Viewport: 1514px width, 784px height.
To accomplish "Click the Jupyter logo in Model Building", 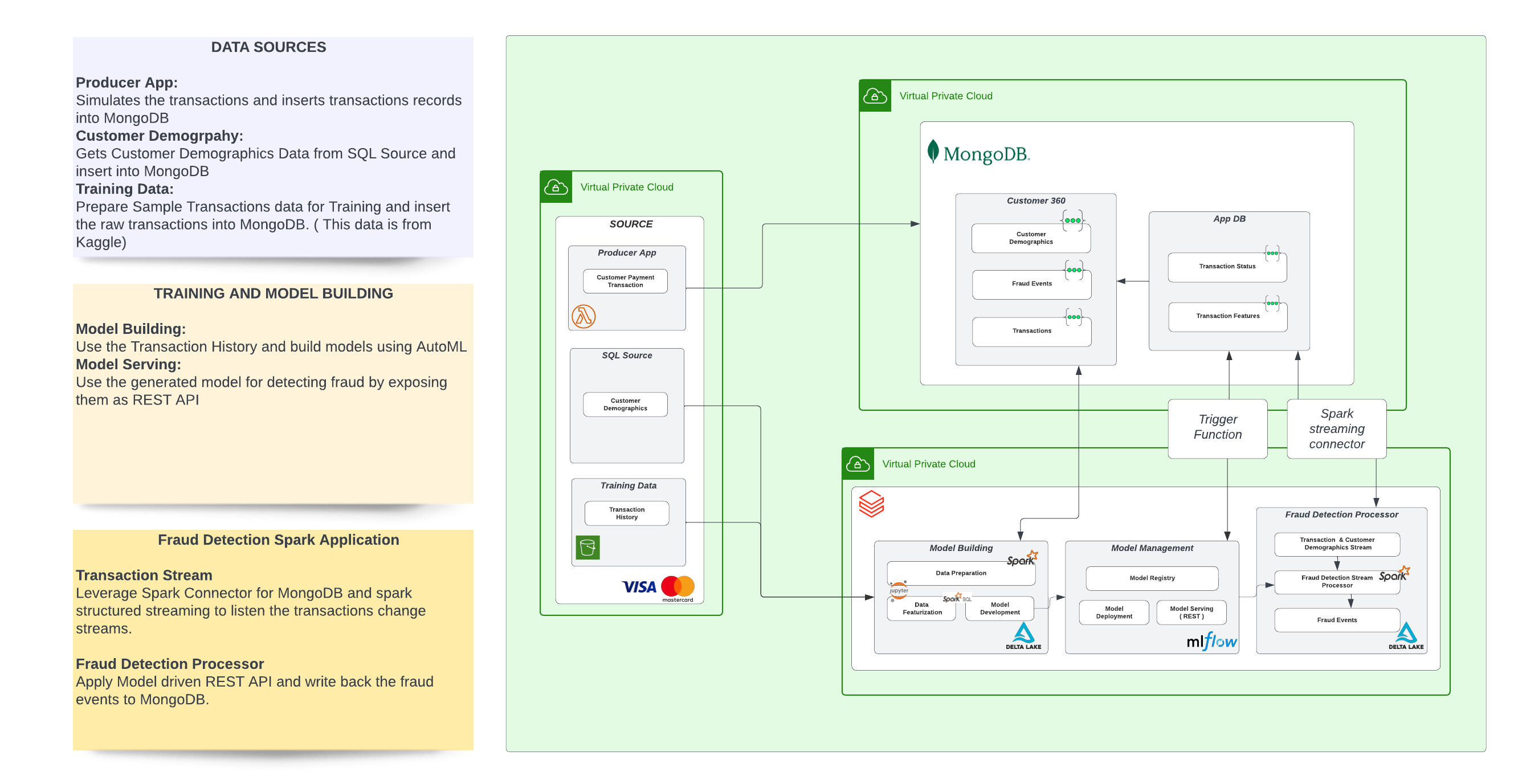I will pyautogui.click(x=899, y=590).
